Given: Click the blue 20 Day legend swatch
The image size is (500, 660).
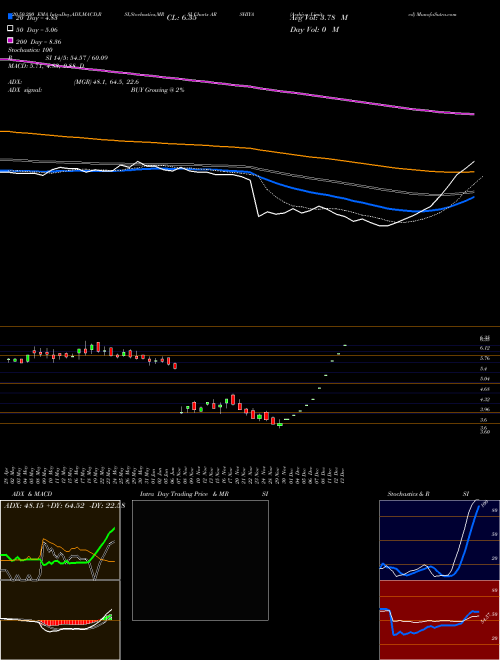Looking at the screenshot, I should click(11, 17).
